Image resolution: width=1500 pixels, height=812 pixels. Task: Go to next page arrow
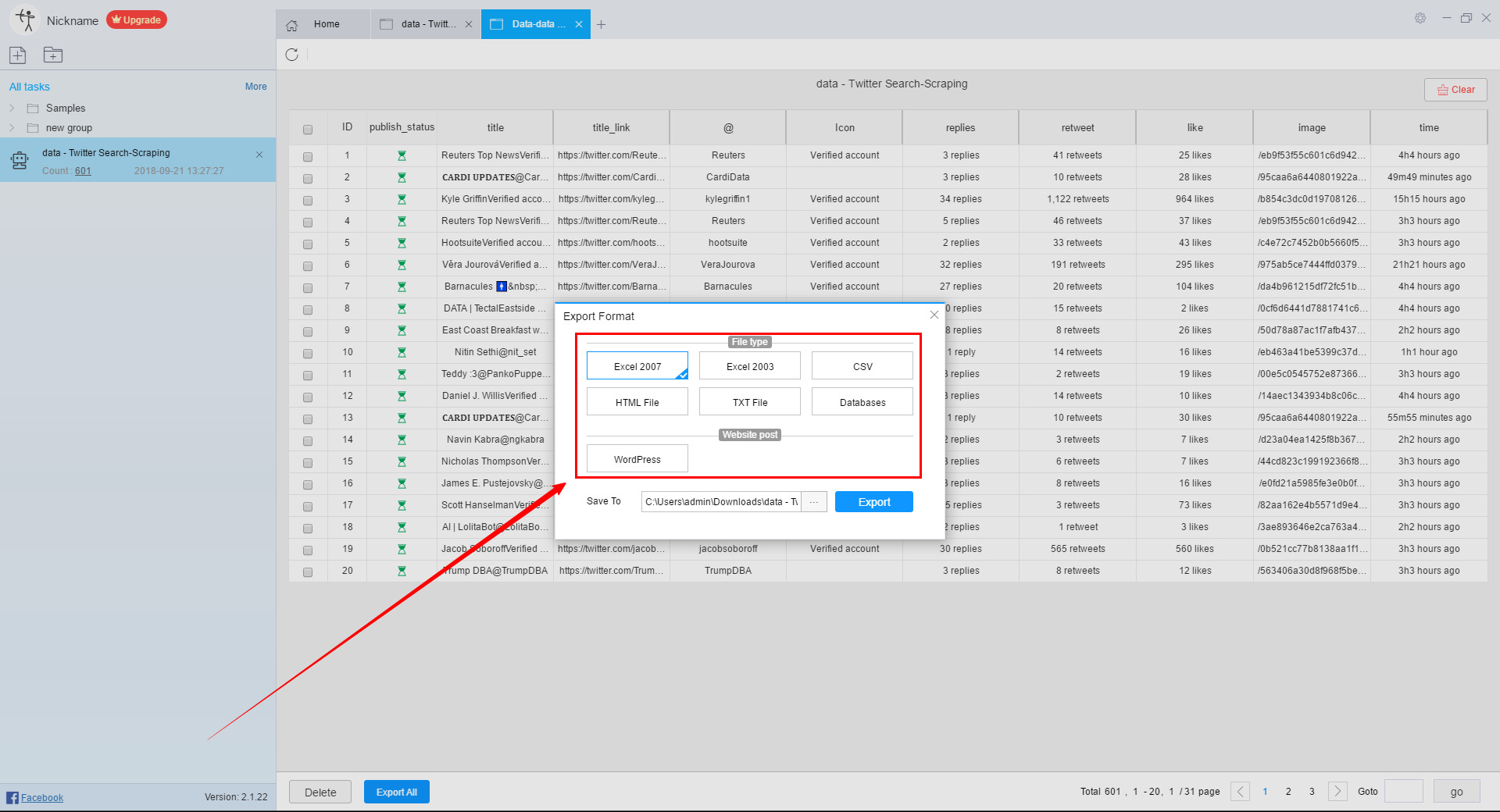click(1337, 791)
